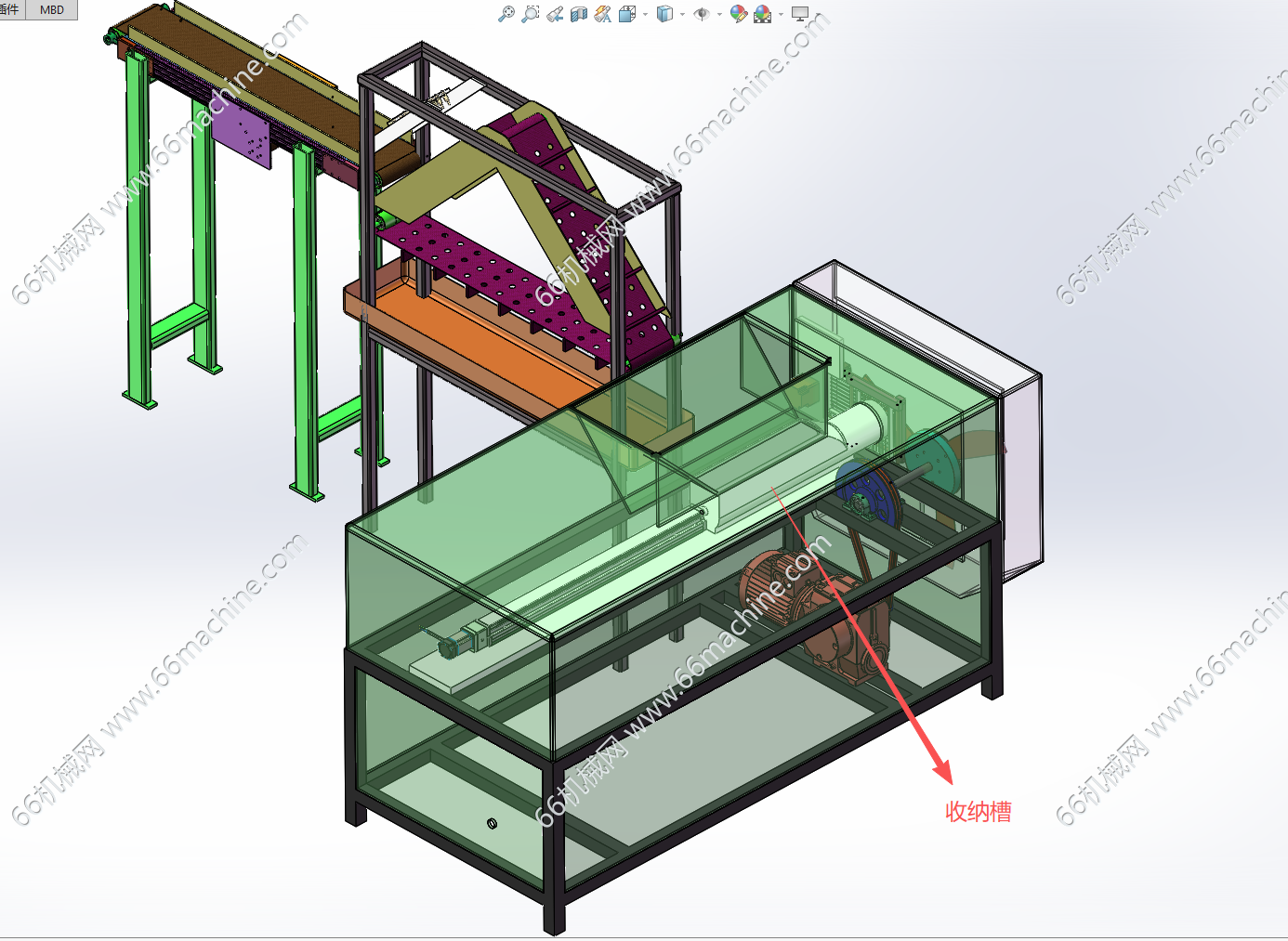1288x941 pixels.
Task: Expand the View Orientation dropdown arrow
Action: click(645, 15)
